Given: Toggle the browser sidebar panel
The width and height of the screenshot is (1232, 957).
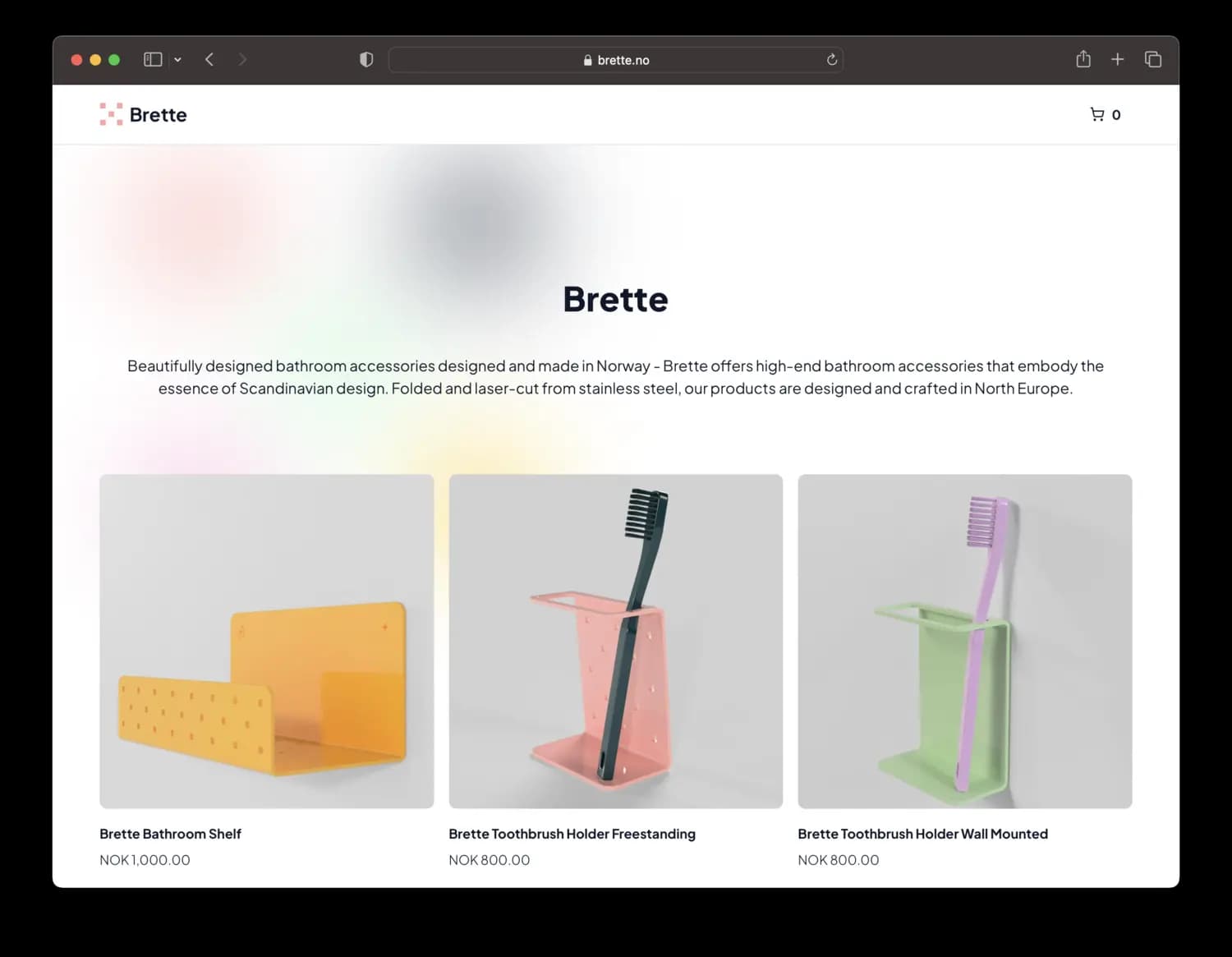Looking at the screenshot, I should tap(152, 59).
